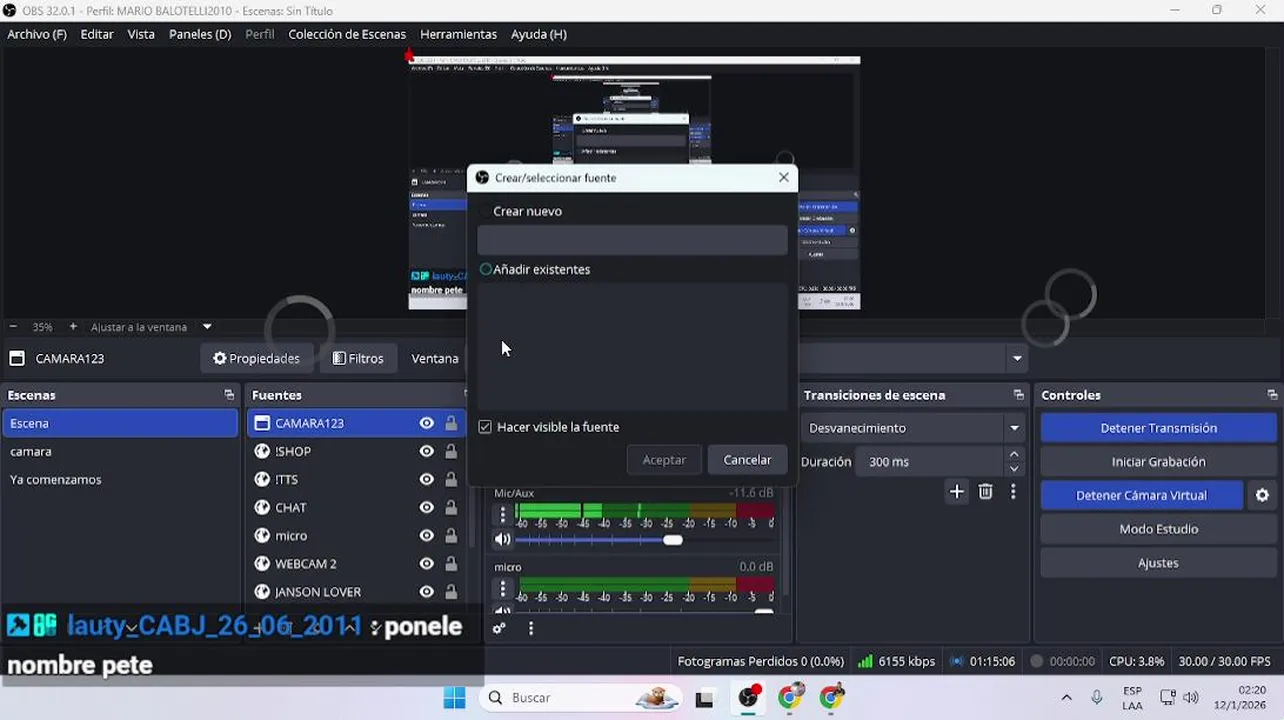1284x720 pixels.
Task: Toggle lock on !TTS source
Action: coord(451,479)
